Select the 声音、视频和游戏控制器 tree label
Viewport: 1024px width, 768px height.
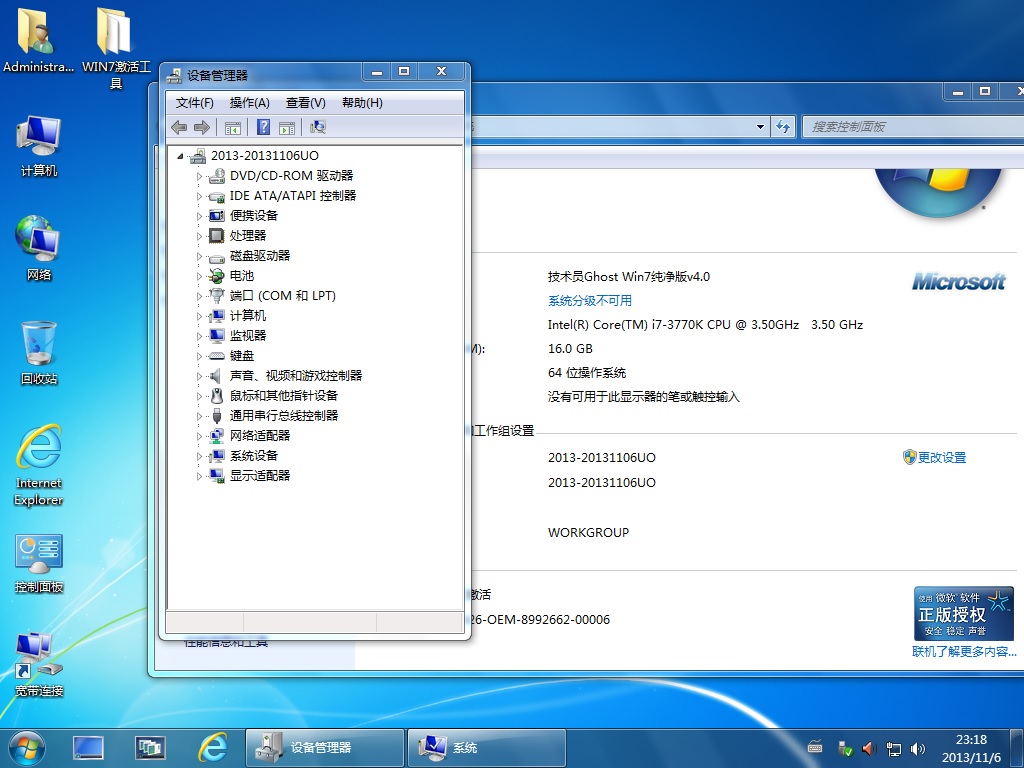(x=296, y=376)
